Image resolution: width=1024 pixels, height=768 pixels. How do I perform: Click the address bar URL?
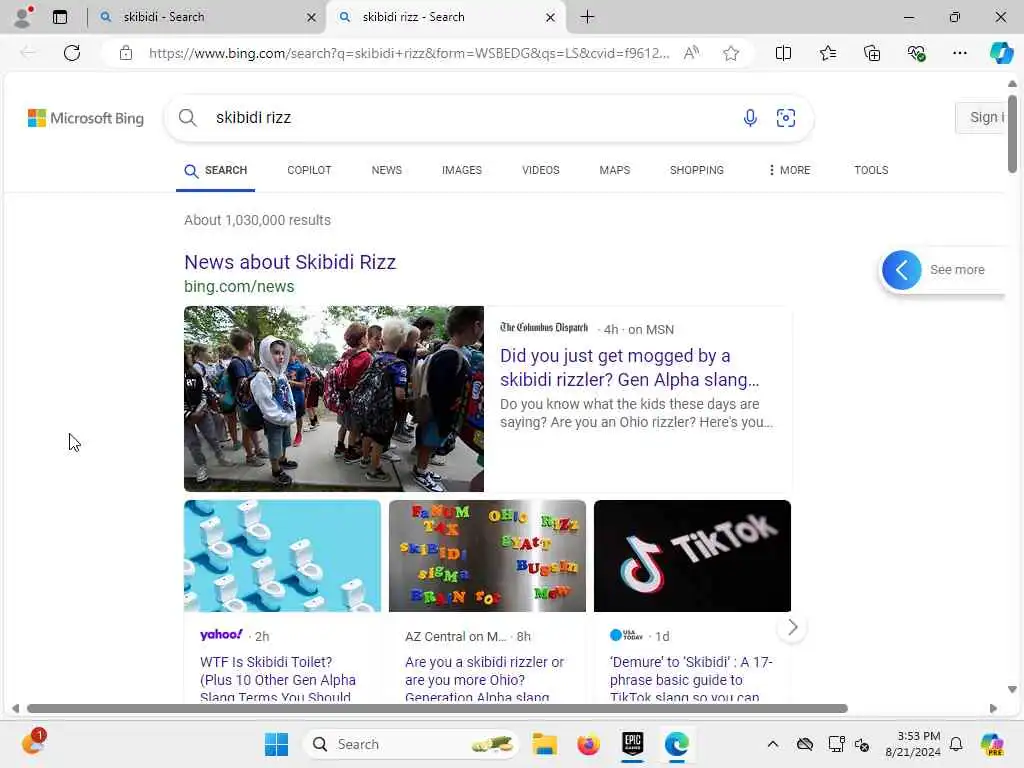tap(409, 53)
